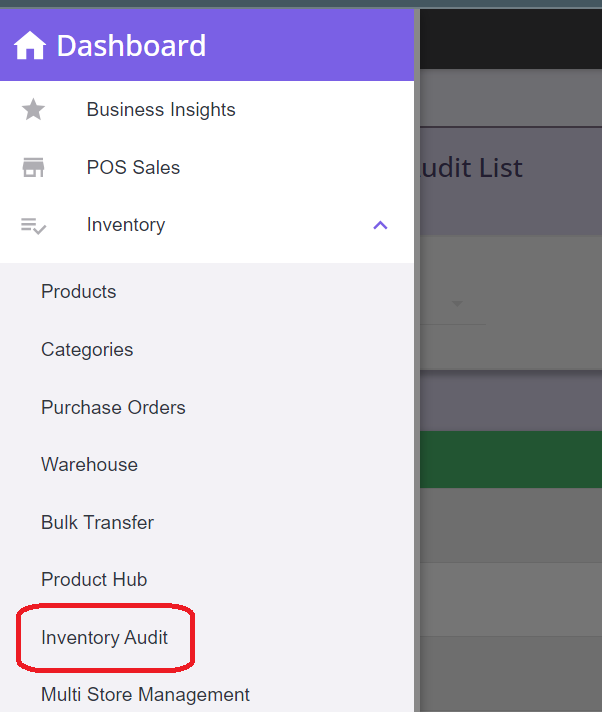The image size is (602, 712).
Task: Select POS Sales in sidebar
Action: [x=133, y=168]
